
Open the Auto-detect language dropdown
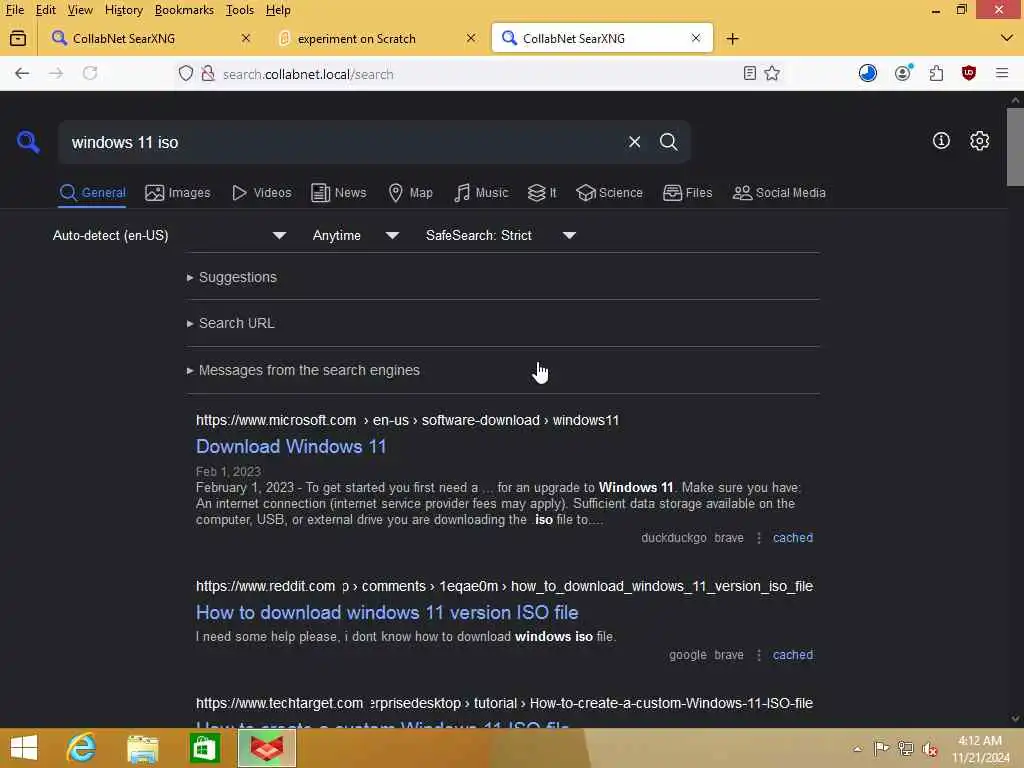coord(169,235)
